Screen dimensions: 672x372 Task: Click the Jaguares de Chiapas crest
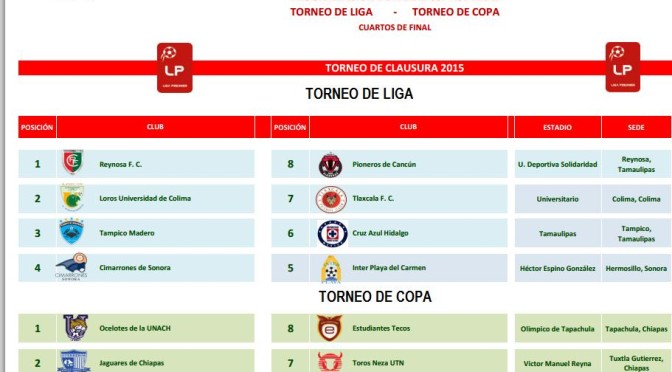coord(74,361)
